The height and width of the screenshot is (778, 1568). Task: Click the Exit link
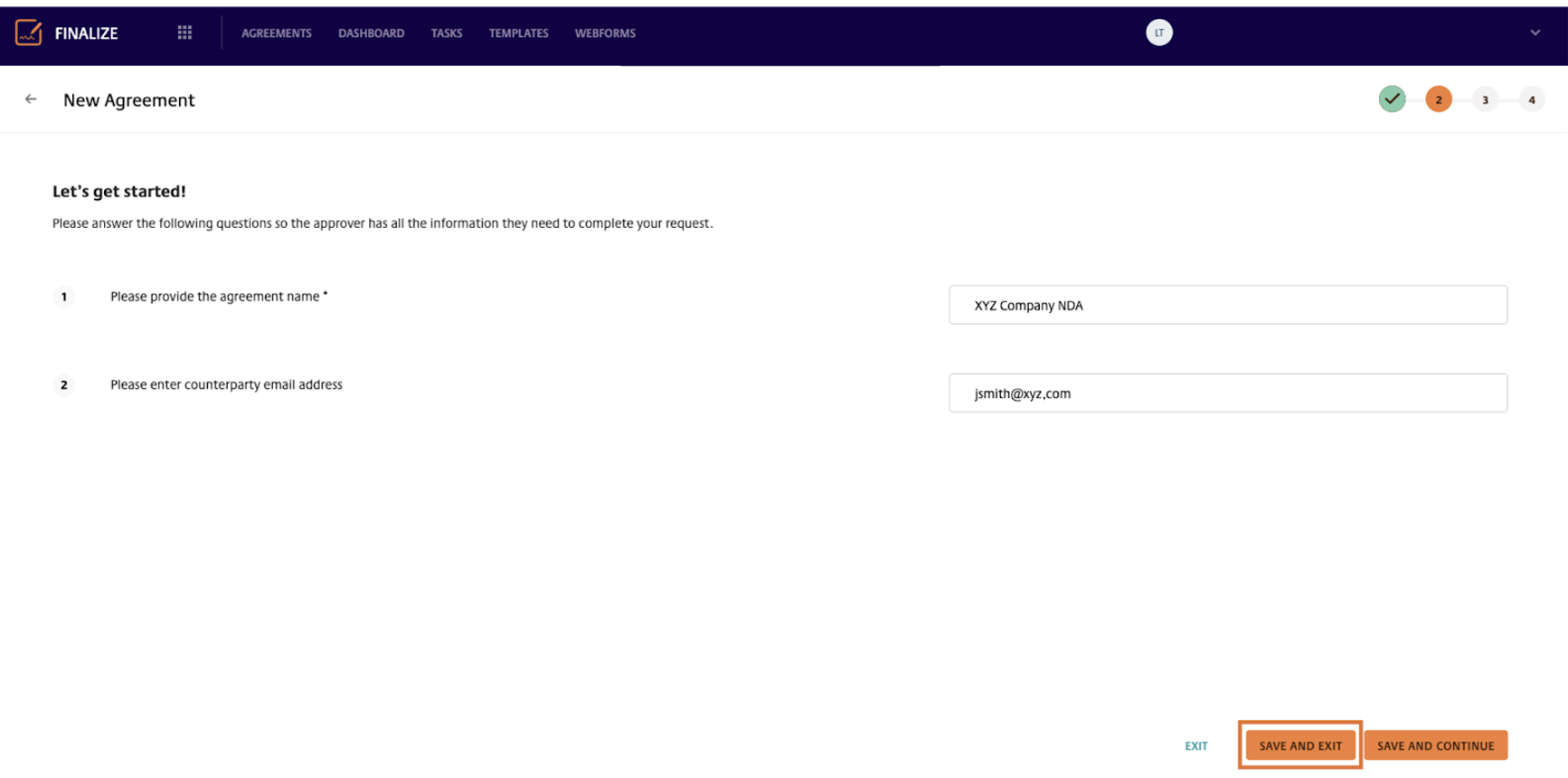pos(1195,746)
